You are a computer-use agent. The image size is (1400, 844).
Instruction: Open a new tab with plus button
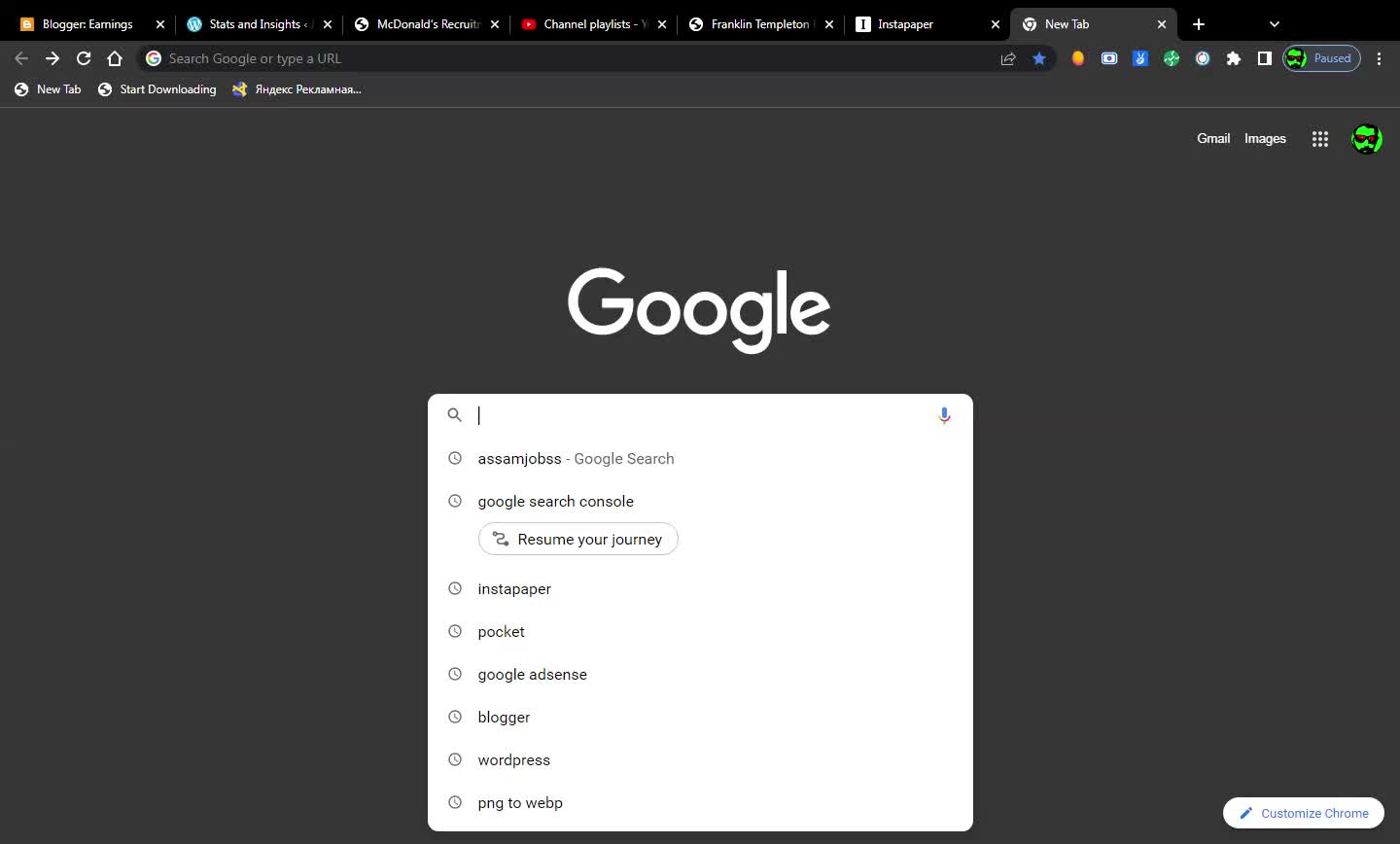point(1199,24)
